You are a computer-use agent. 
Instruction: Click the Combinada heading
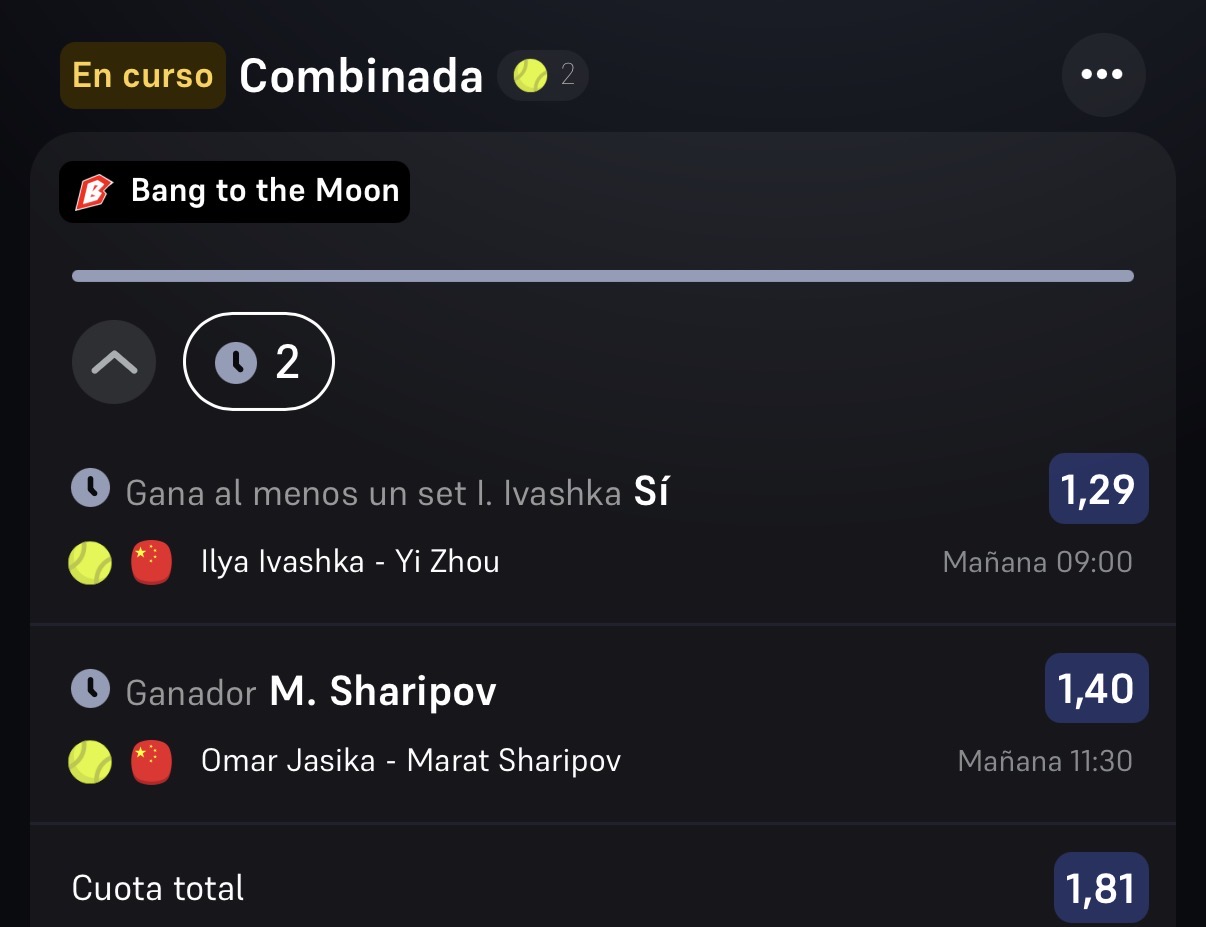coord(361,76)
